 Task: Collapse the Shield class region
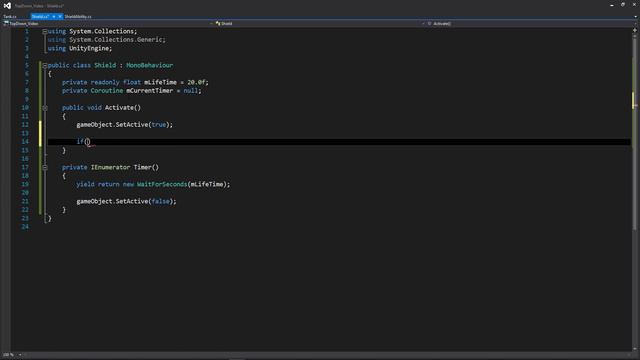click(x=44, y=65)
